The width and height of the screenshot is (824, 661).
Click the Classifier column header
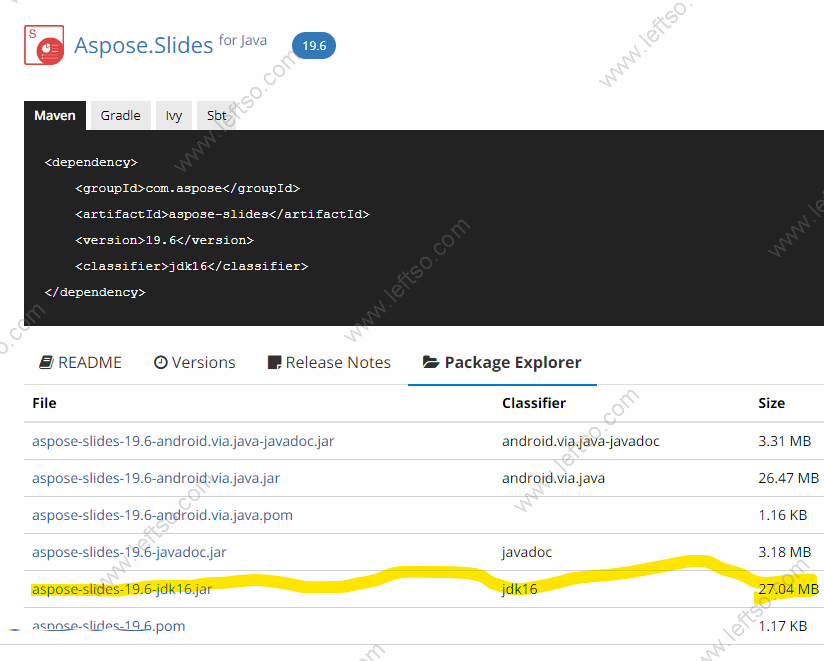click(534, 403)
